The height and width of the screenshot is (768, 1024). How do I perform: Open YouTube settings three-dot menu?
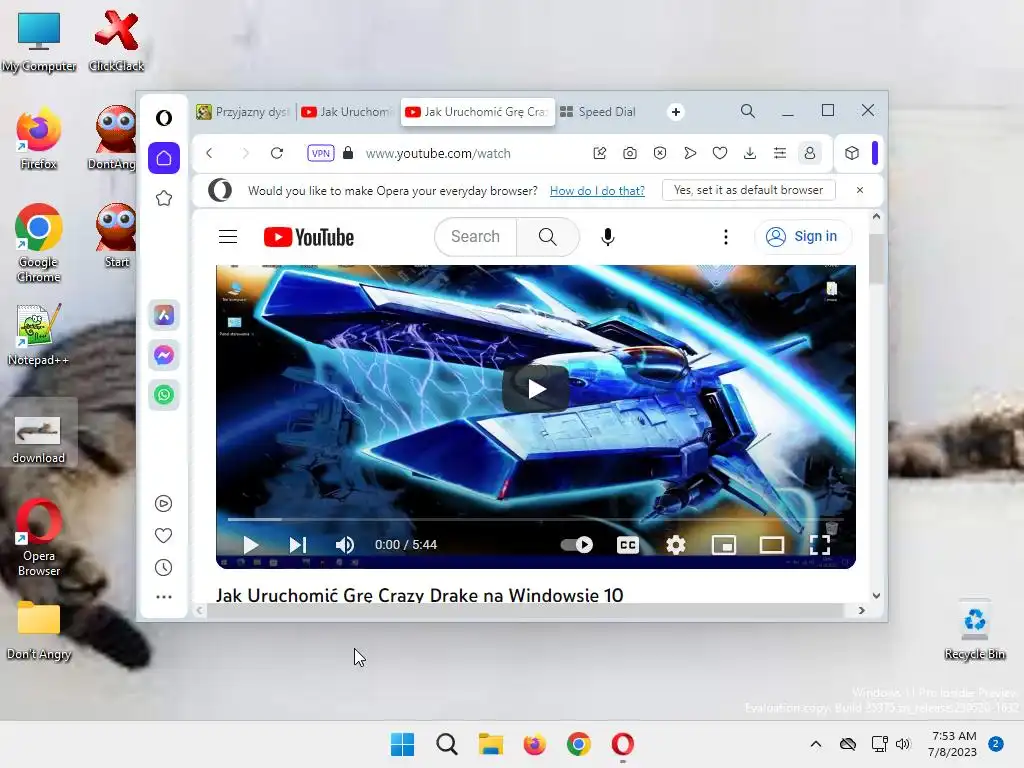pos(726,237)
